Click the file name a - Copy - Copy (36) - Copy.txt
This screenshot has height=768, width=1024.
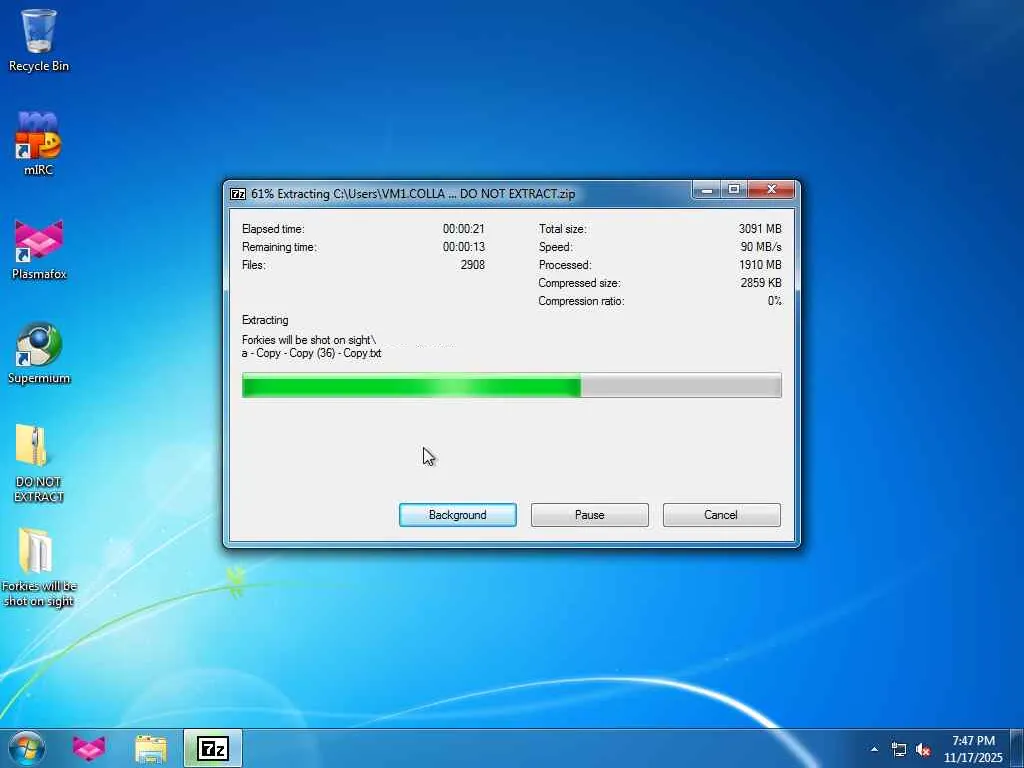(x=312, y=353)
